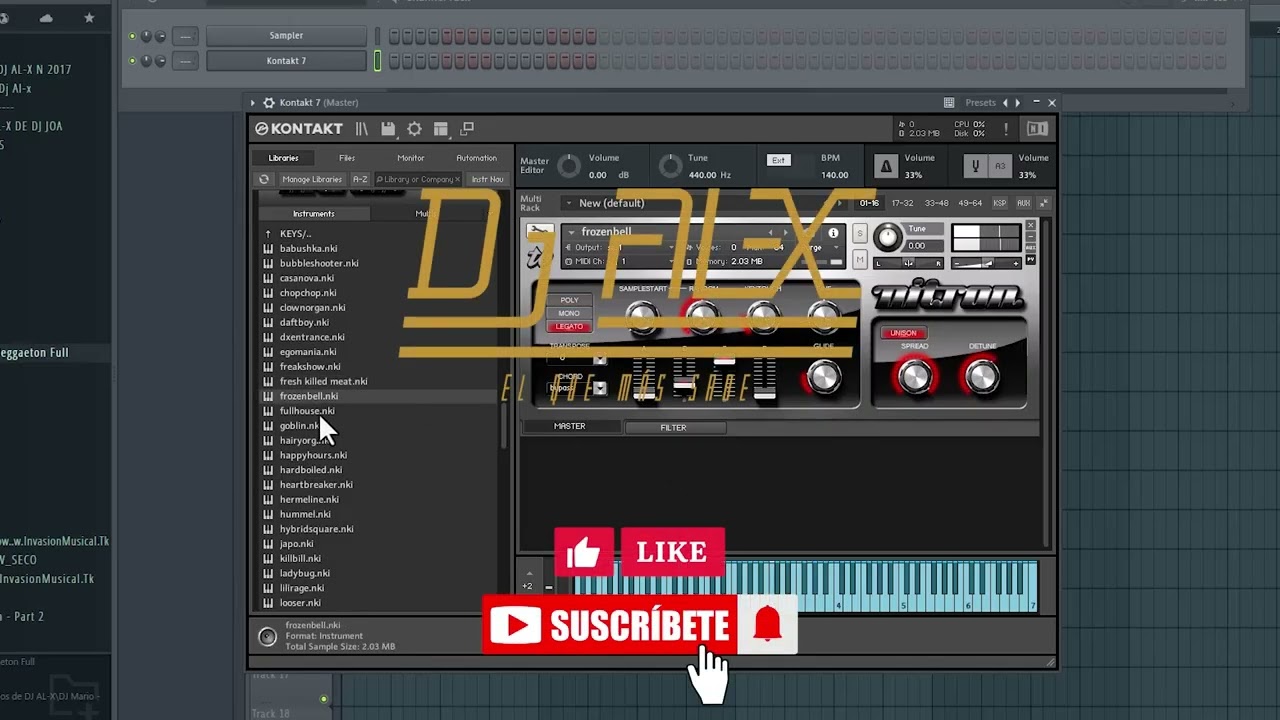Switch to the Libraries tab
The height and width of the screenshot is (720, 1280).
click(283, 158)
